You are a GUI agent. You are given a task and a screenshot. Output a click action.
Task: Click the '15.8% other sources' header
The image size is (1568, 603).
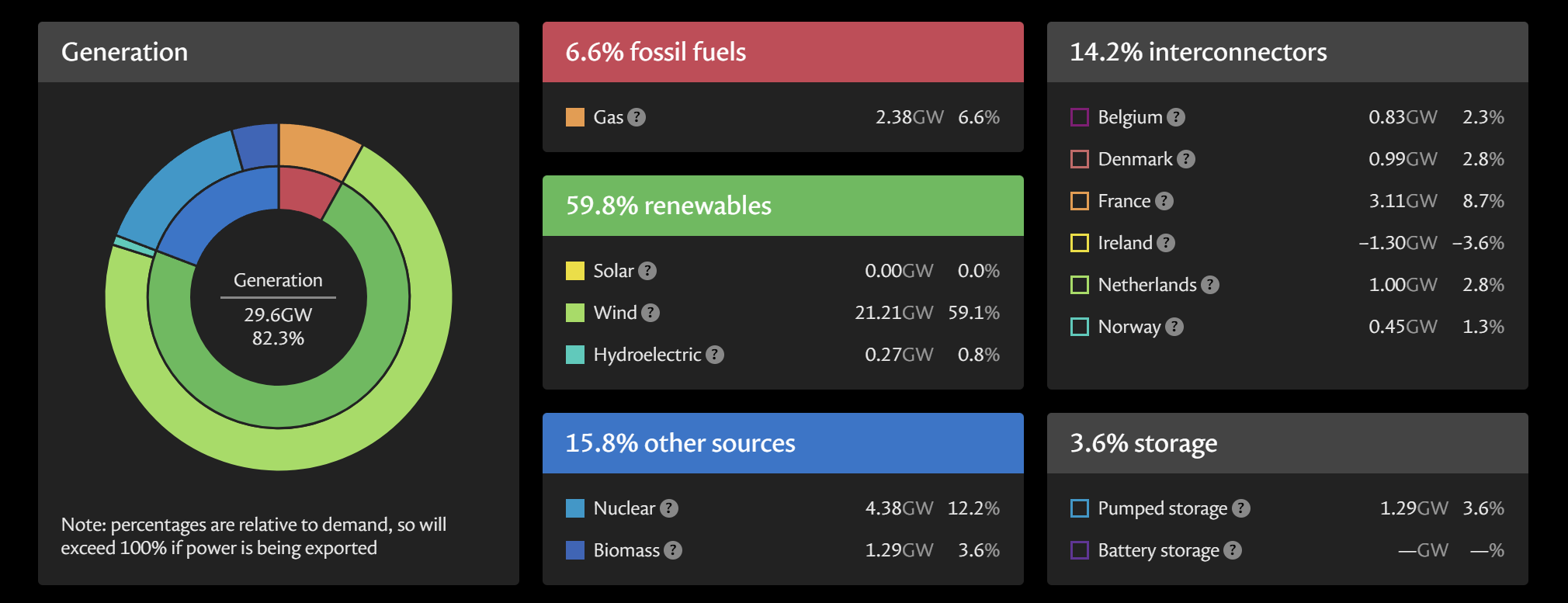coord(783,443)
